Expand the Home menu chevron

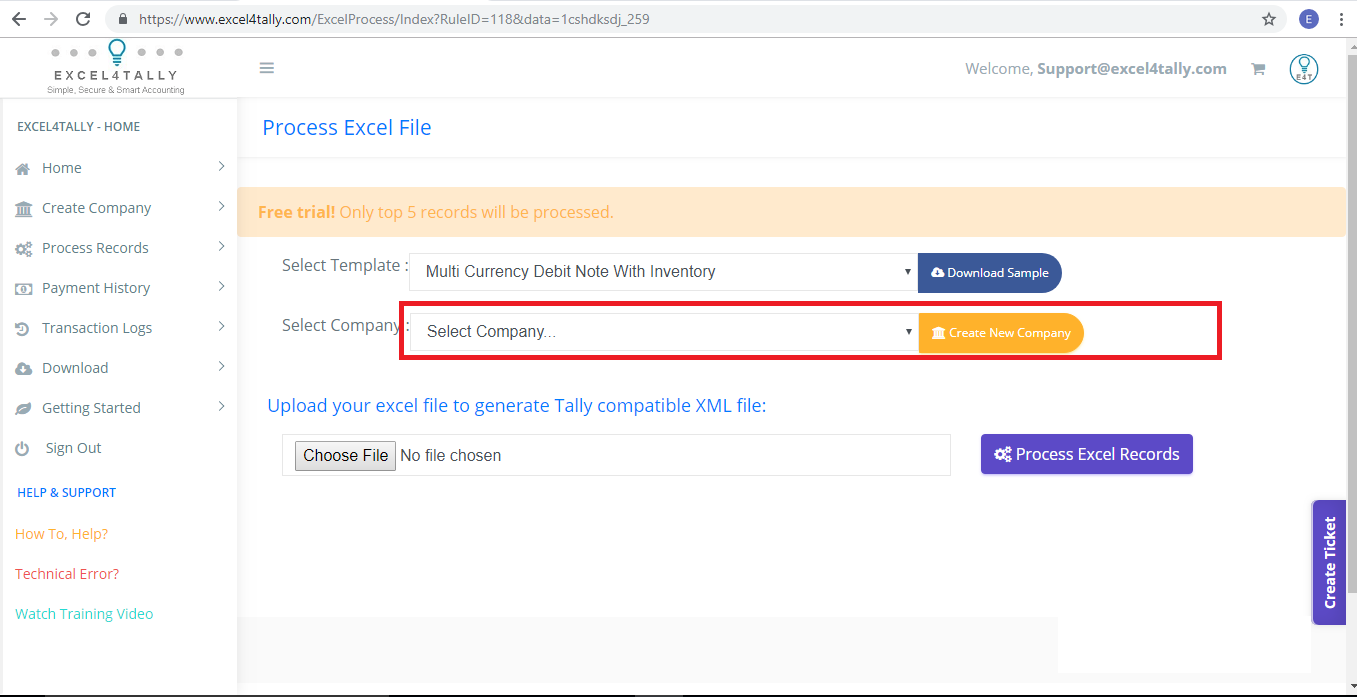[x=221, y=166]
